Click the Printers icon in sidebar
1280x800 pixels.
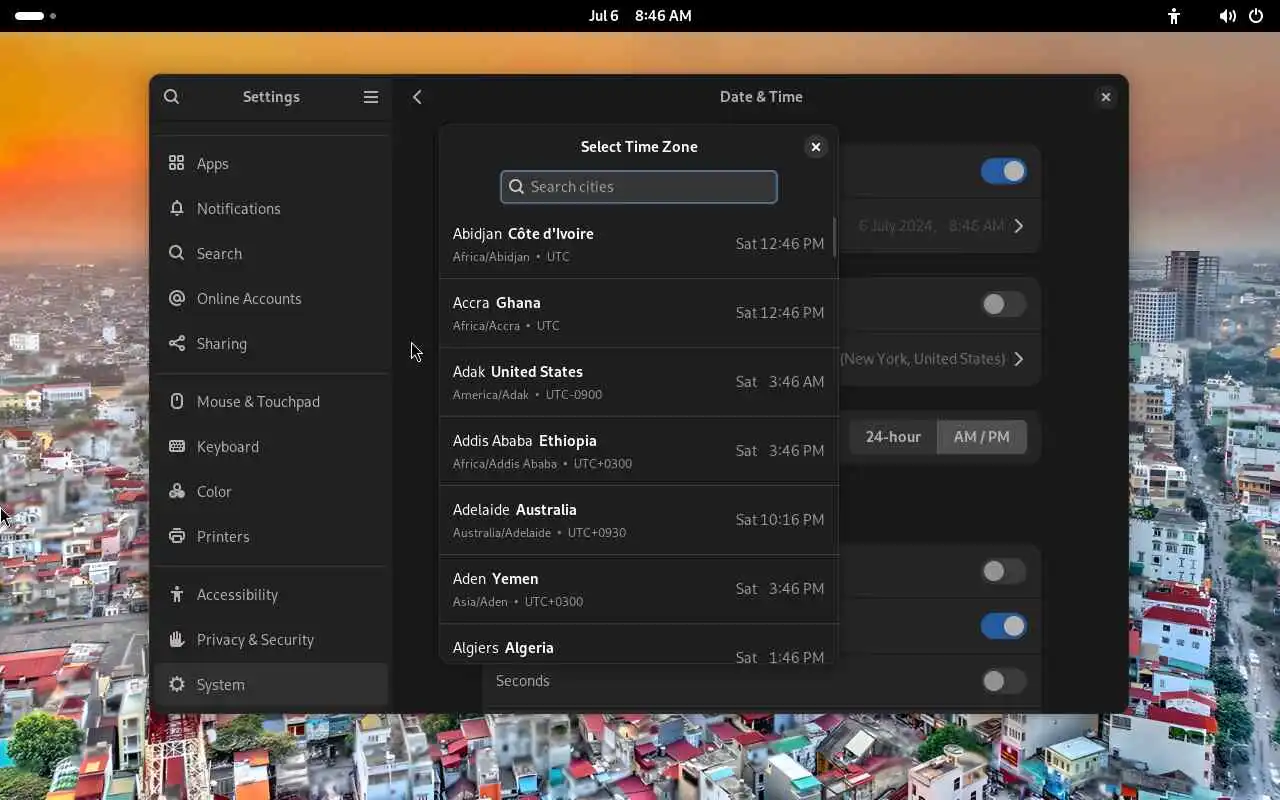177,536
